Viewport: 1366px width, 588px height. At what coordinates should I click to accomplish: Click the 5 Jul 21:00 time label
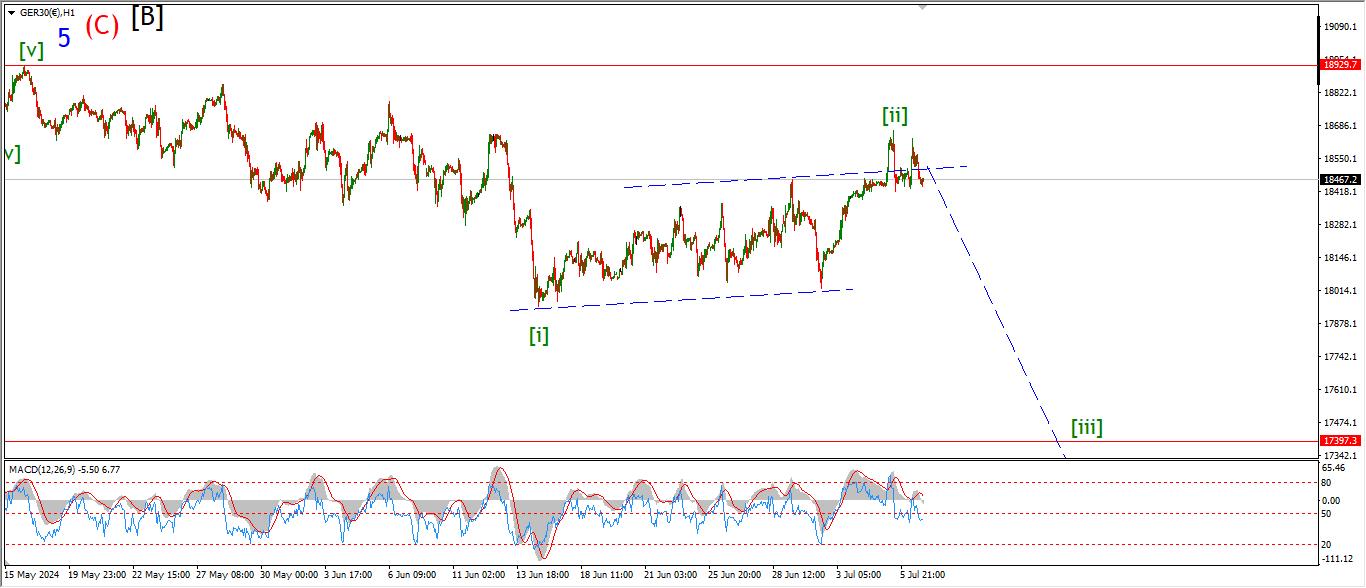(x=920, y=575)
